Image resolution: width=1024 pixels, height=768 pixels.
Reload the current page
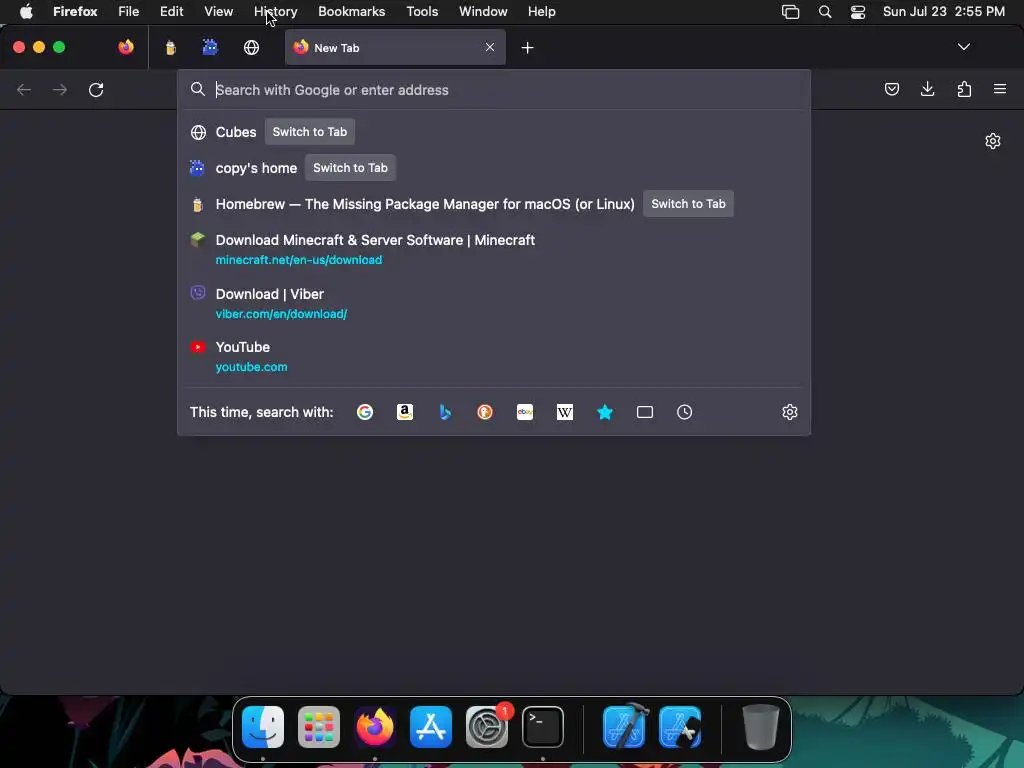click(96, 89)
